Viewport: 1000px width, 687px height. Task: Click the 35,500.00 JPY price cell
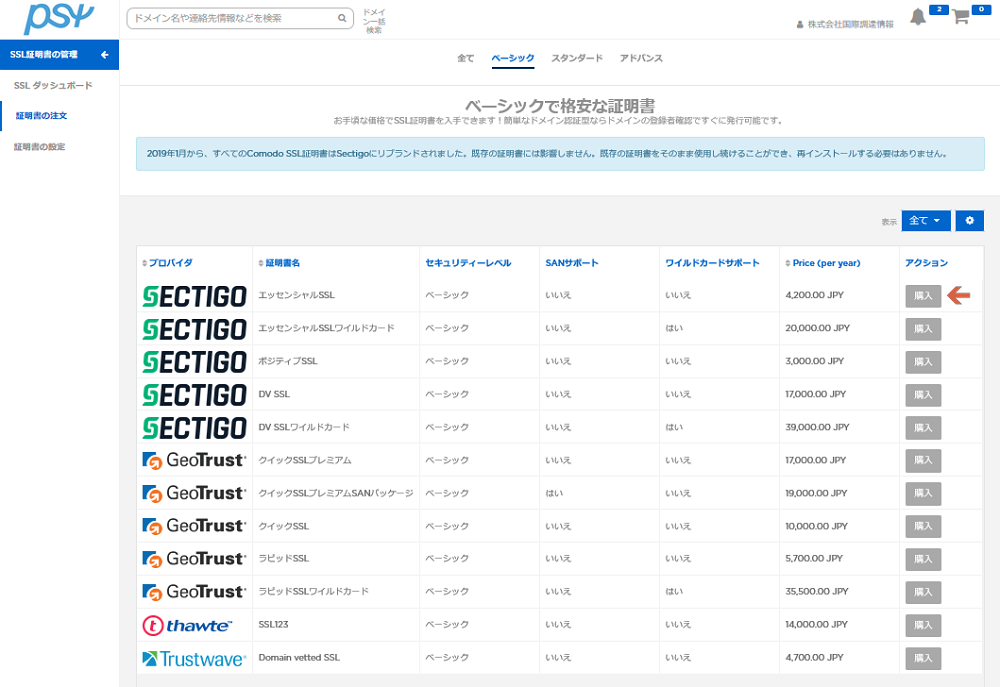point(817,591)
